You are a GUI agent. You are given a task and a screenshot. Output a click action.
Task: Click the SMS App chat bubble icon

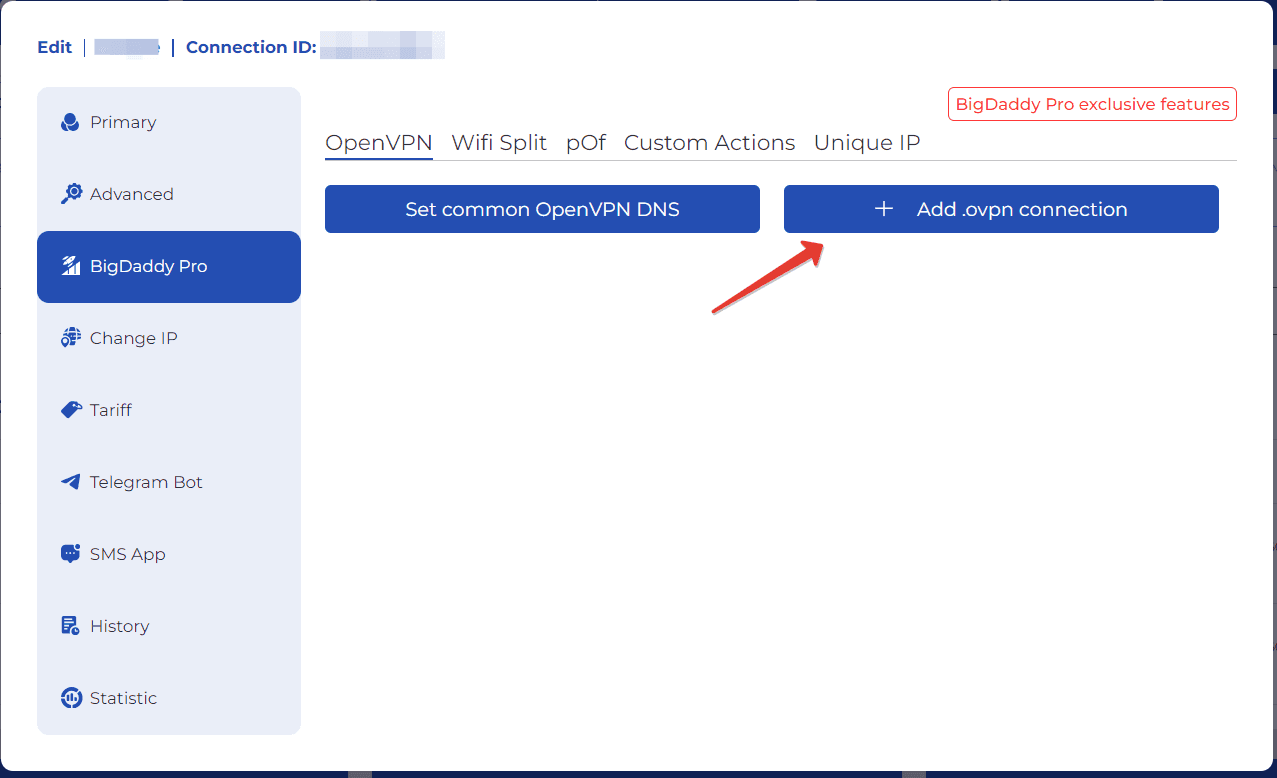click(70, 554)
